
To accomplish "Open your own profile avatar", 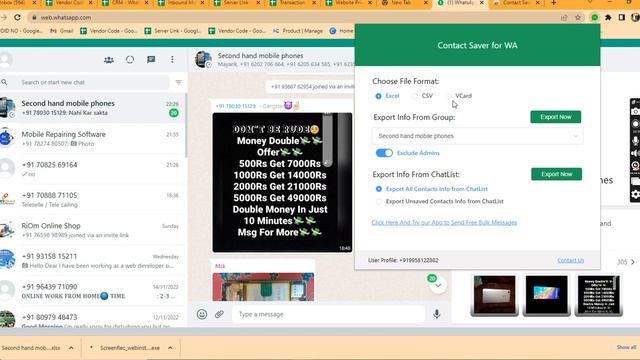I will 5,60.
